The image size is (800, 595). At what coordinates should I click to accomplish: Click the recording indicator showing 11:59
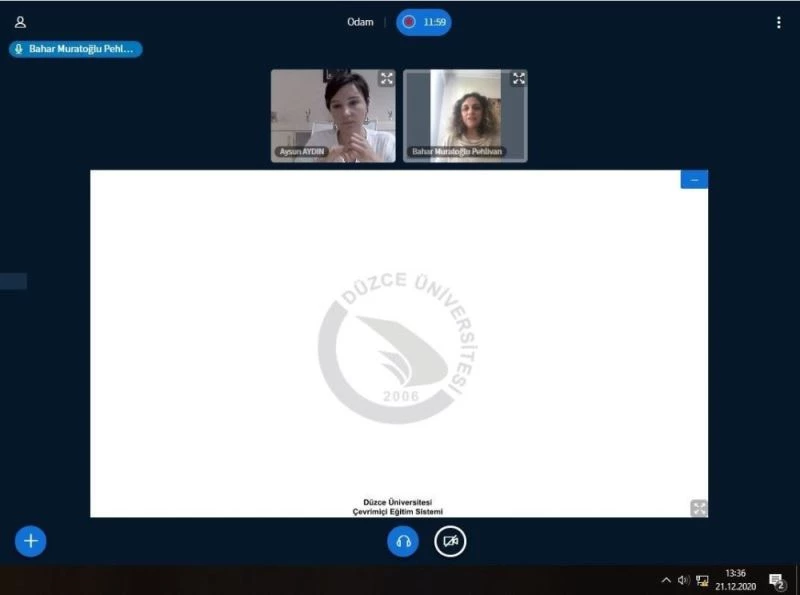[x=424, y=22]
